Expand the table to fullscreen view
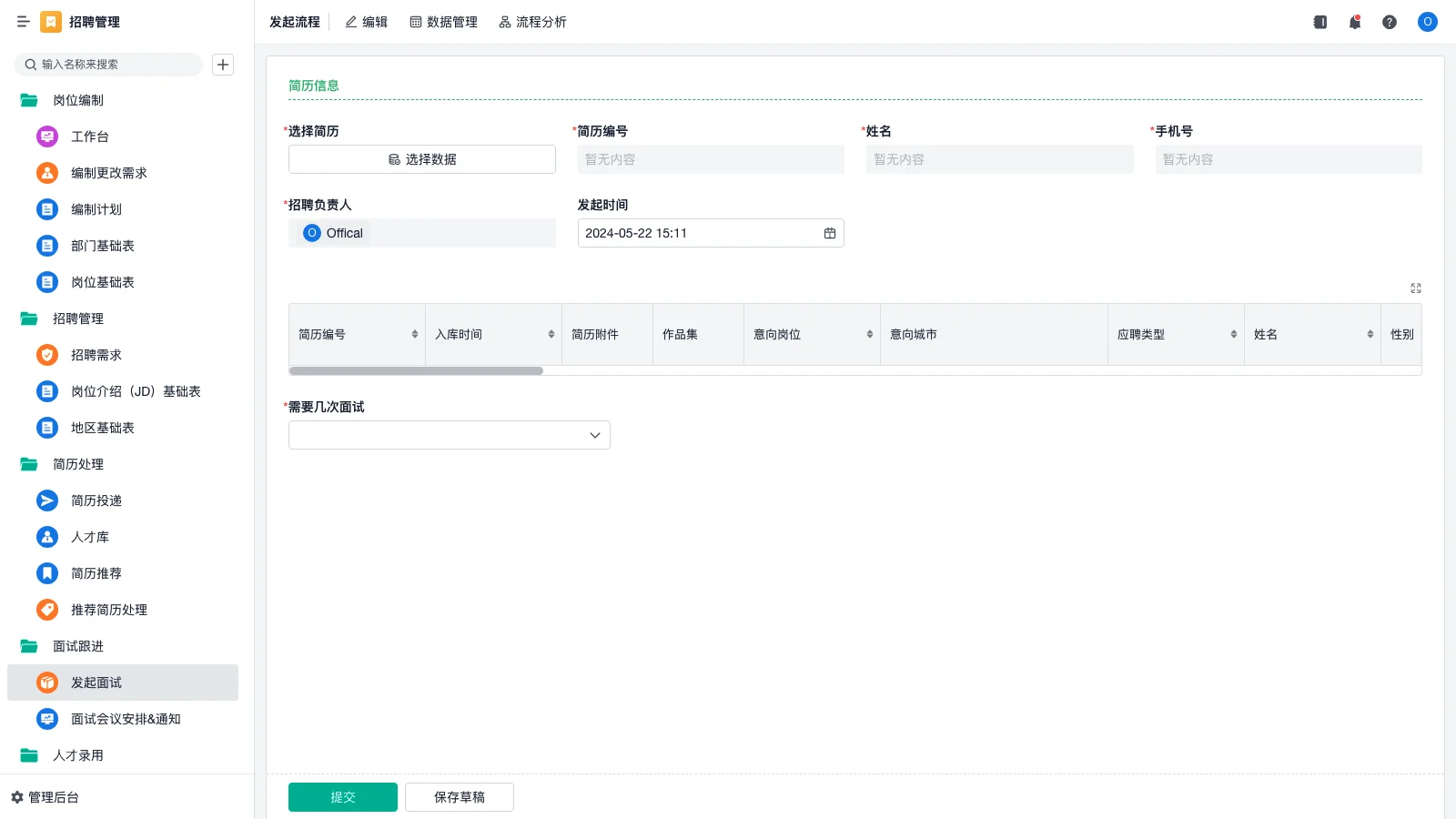 click(x=1416, y=288)
